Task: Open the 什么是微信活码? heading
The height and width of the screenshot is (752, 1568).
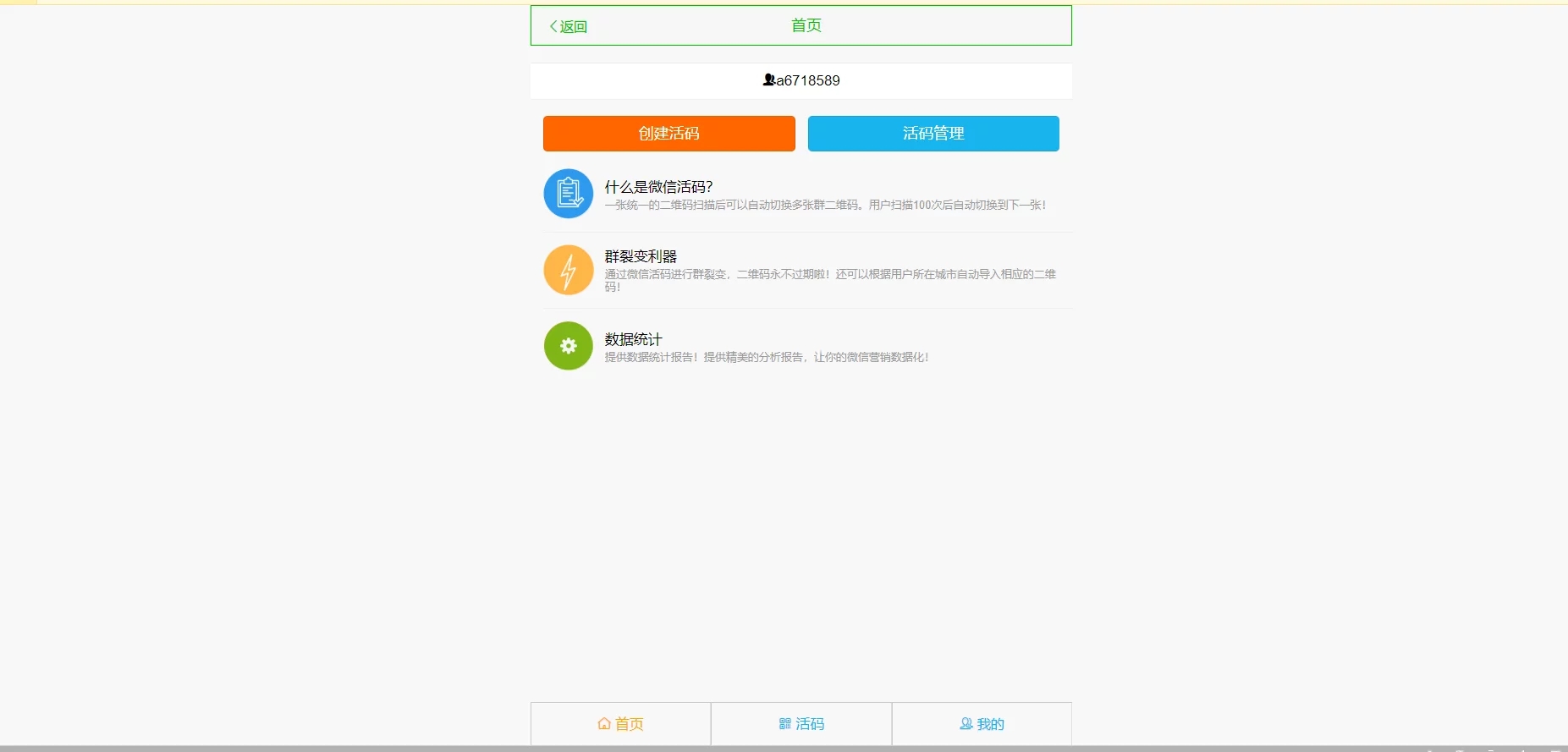Action: [x=658, y=187]
